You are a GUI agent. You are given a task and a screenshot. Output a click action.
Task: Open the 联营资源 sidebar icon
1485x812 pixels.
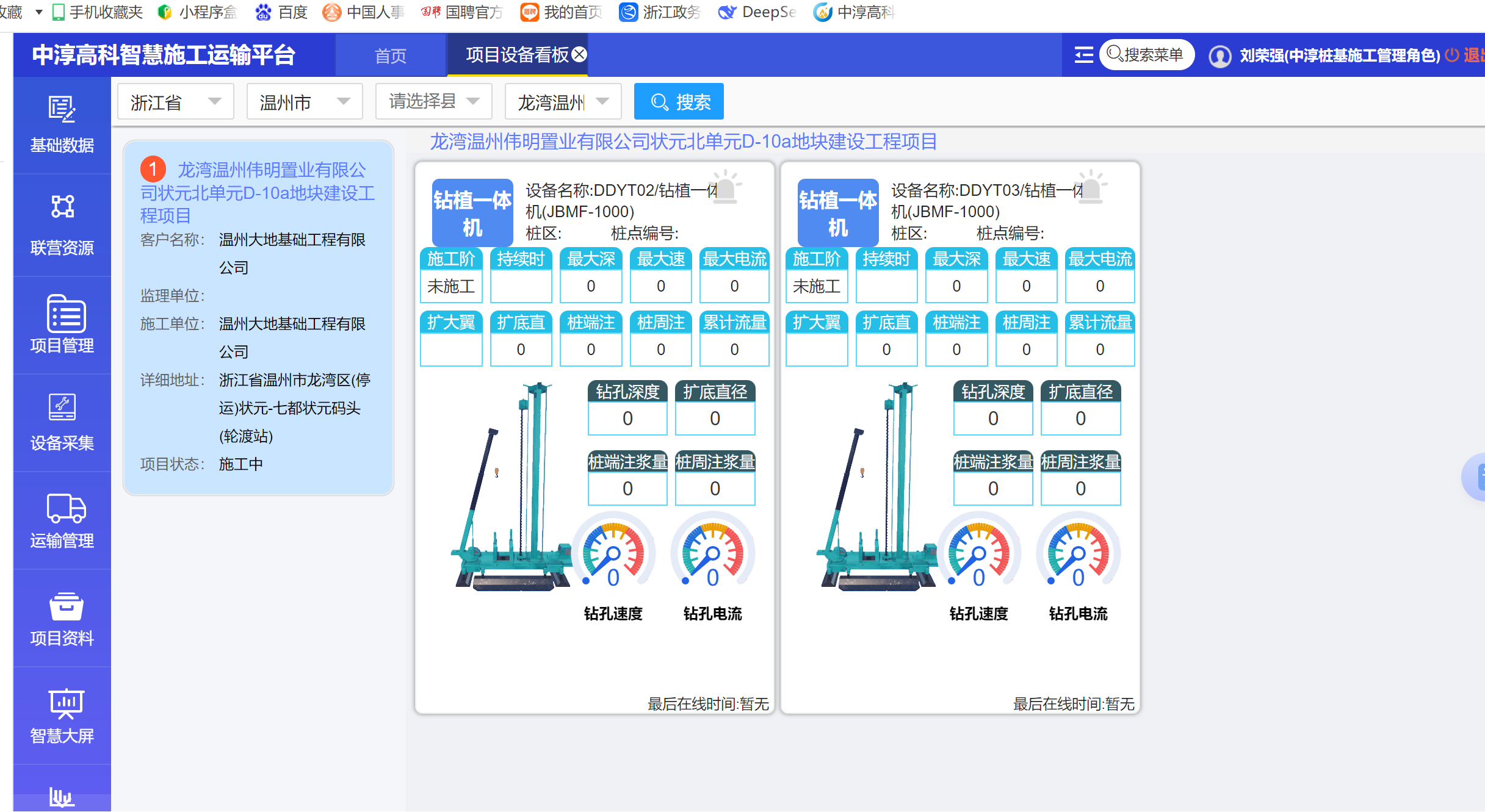pyautogui.click(x=62, y=207)
